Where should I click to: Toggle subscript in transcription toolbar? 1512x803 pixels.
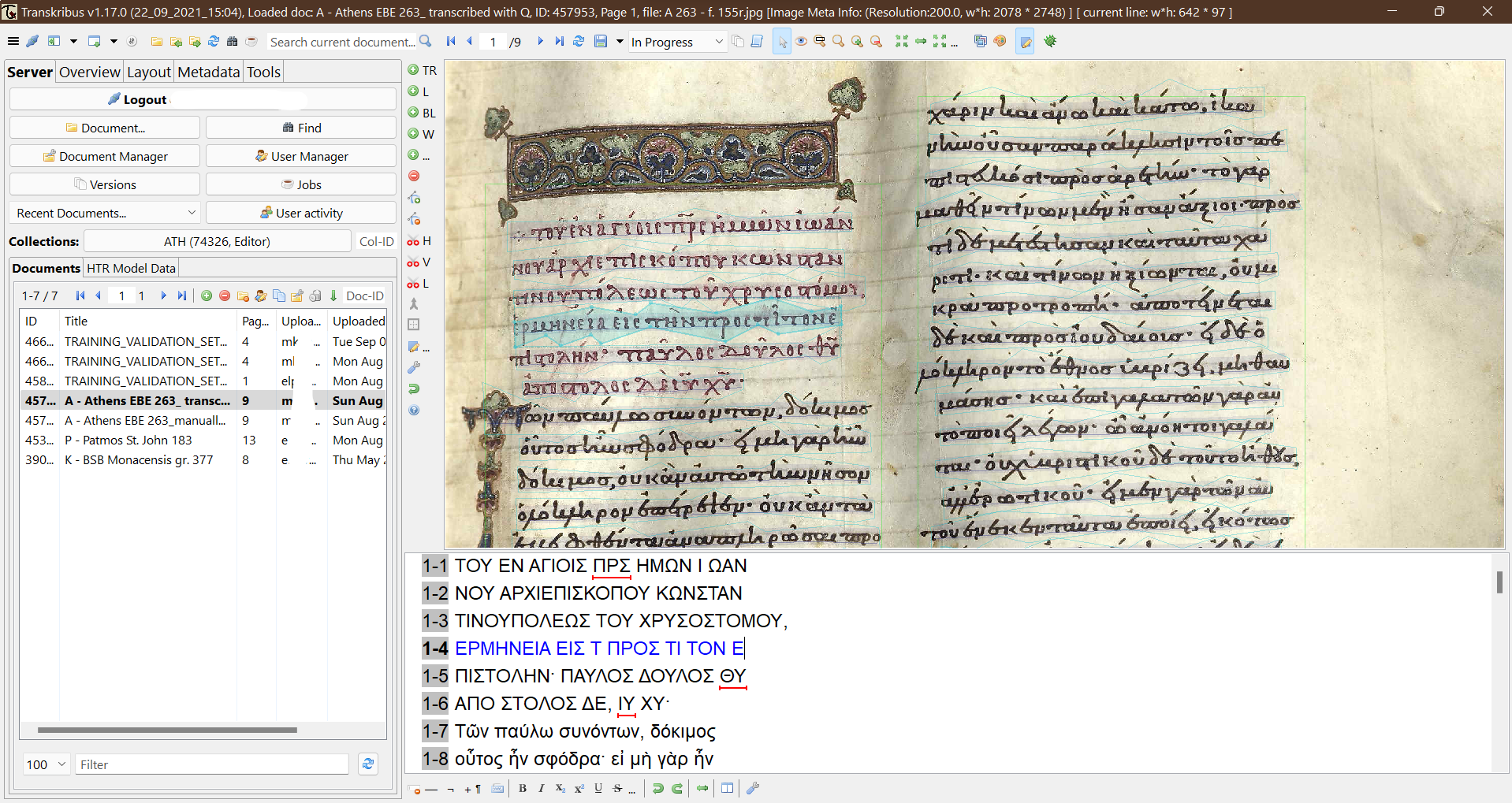pyautogui.click(x=560, y=788)
